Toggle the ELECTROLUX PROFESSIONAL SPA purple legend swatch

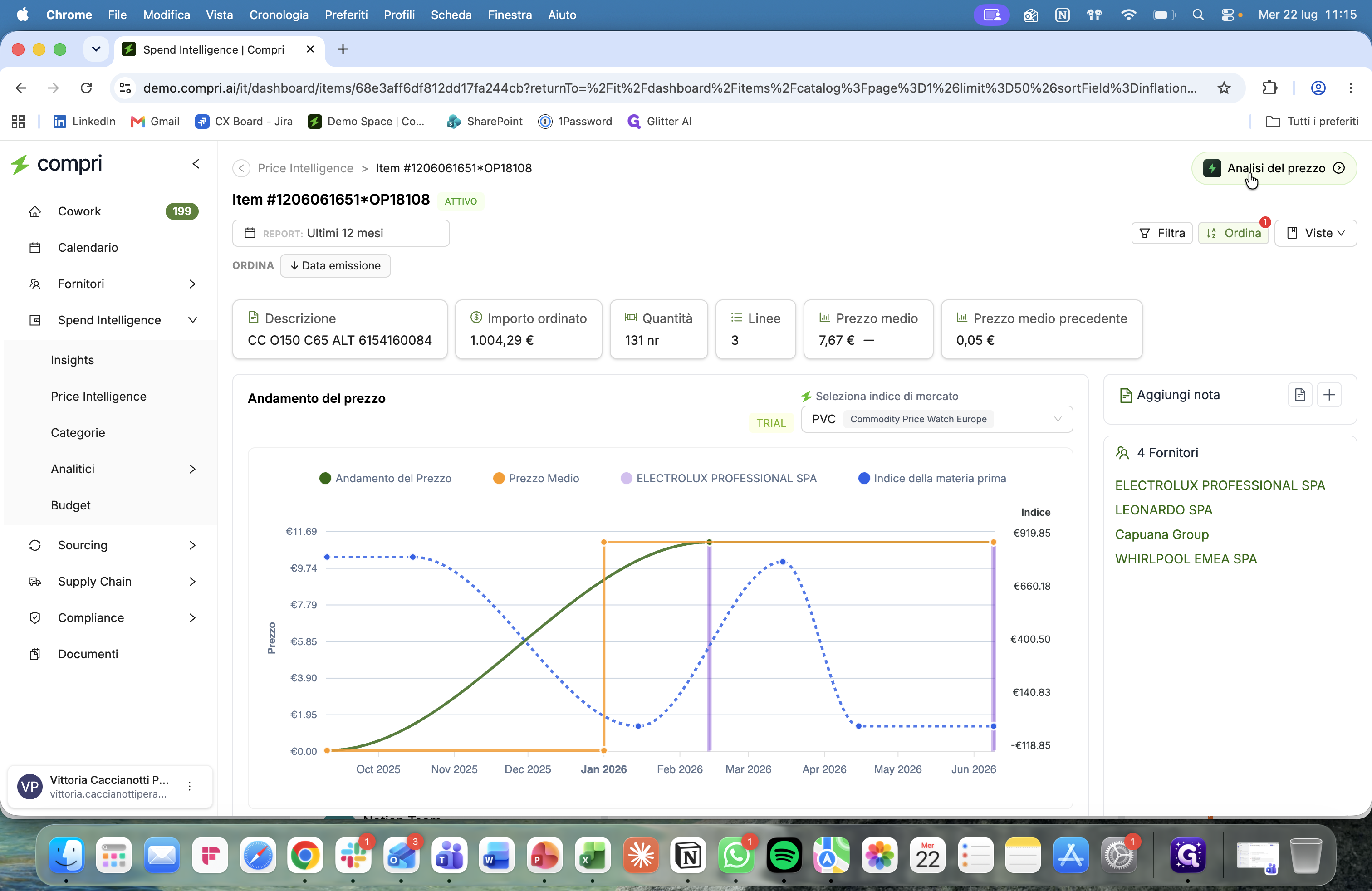(626, 478)
